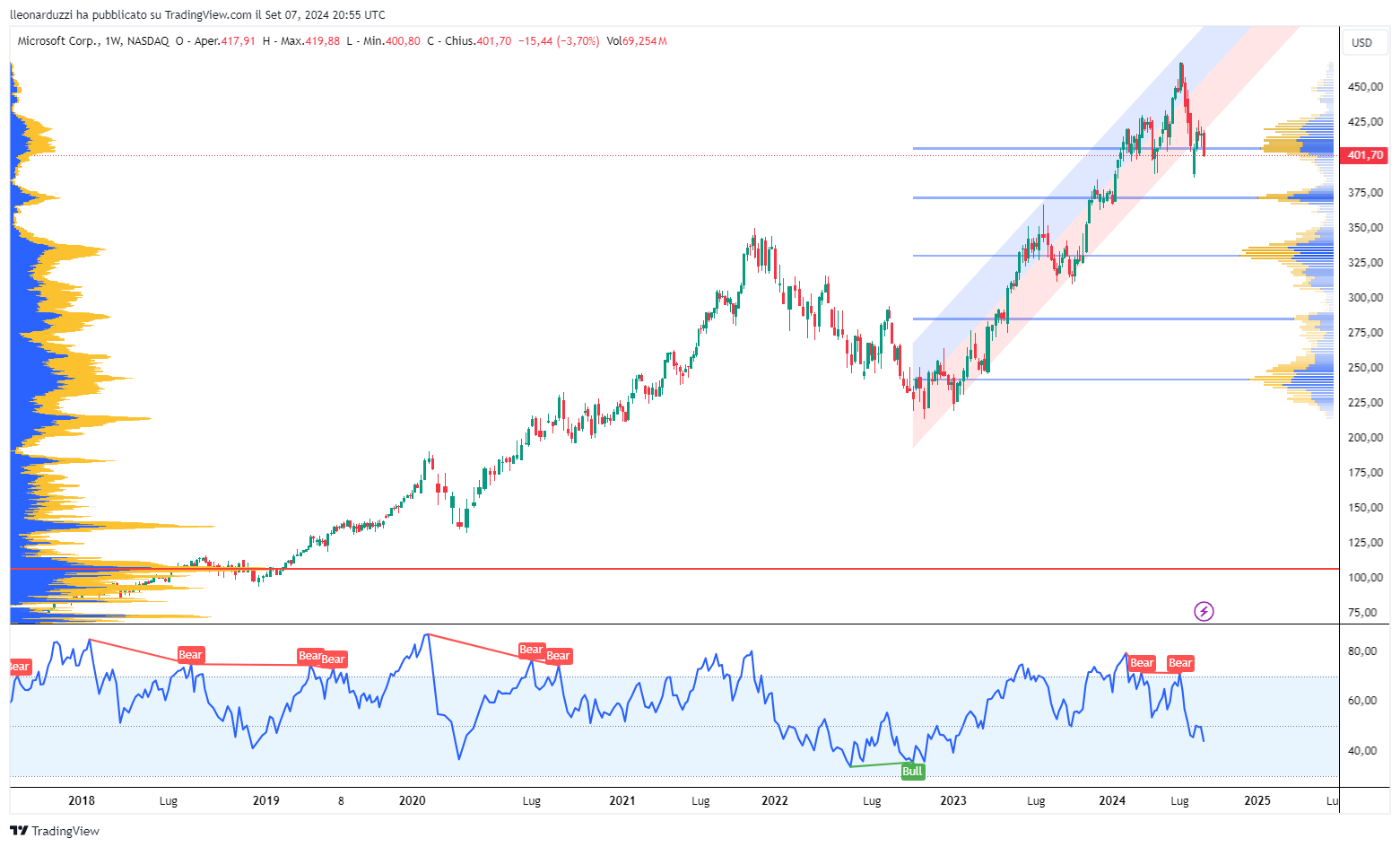Click the 200,00 price axis label
The height and width of the screenshot is (847, 1400).
pyautogui.click(x=1364, y=438)
